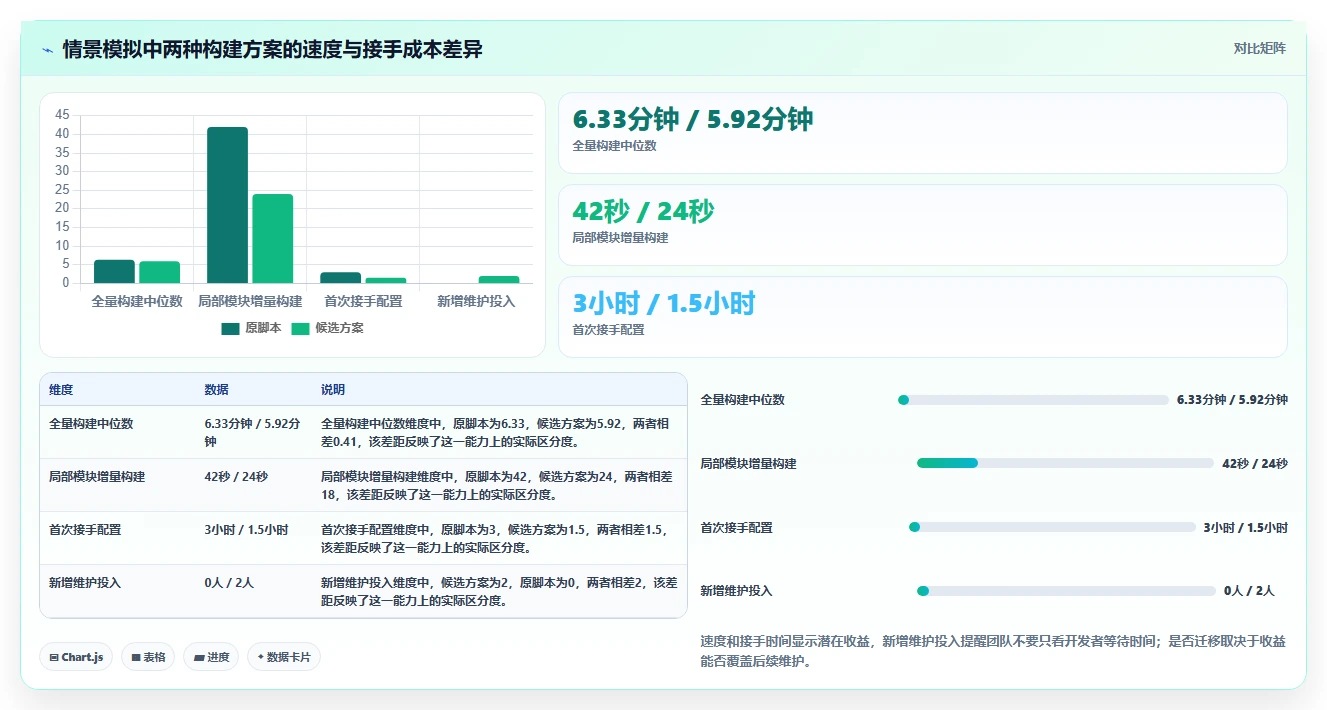1327x710 pixels.
Task: Click the 数据卡片 tag chip
Action: [284, 657]
